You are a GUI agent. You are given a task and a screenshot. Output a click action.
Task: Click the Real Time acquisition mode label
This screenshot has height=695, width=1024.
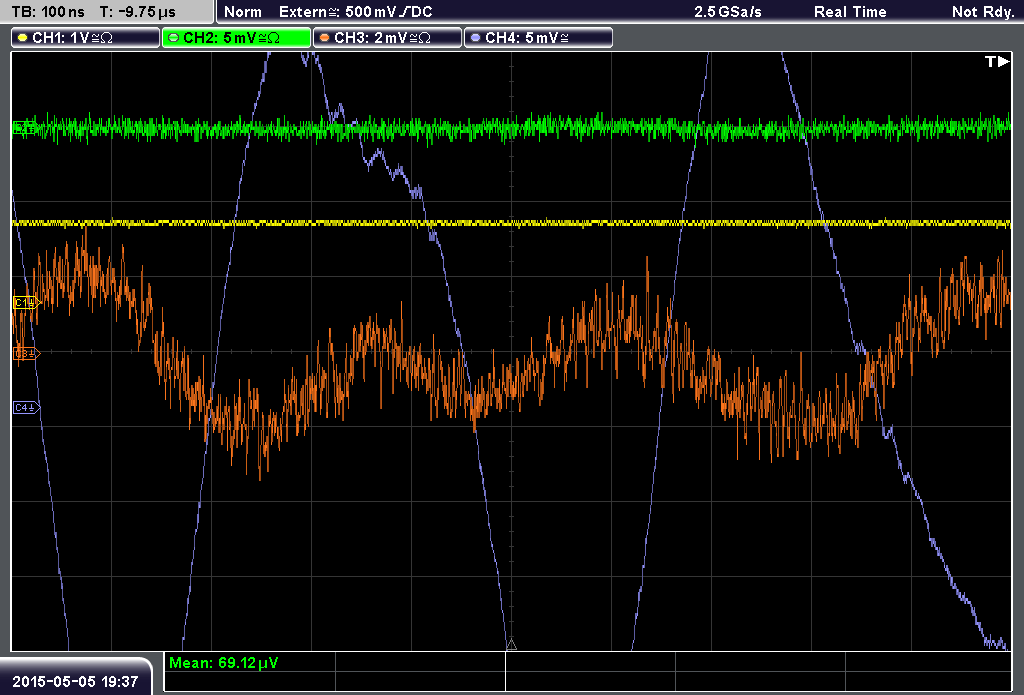click(850, 12)
